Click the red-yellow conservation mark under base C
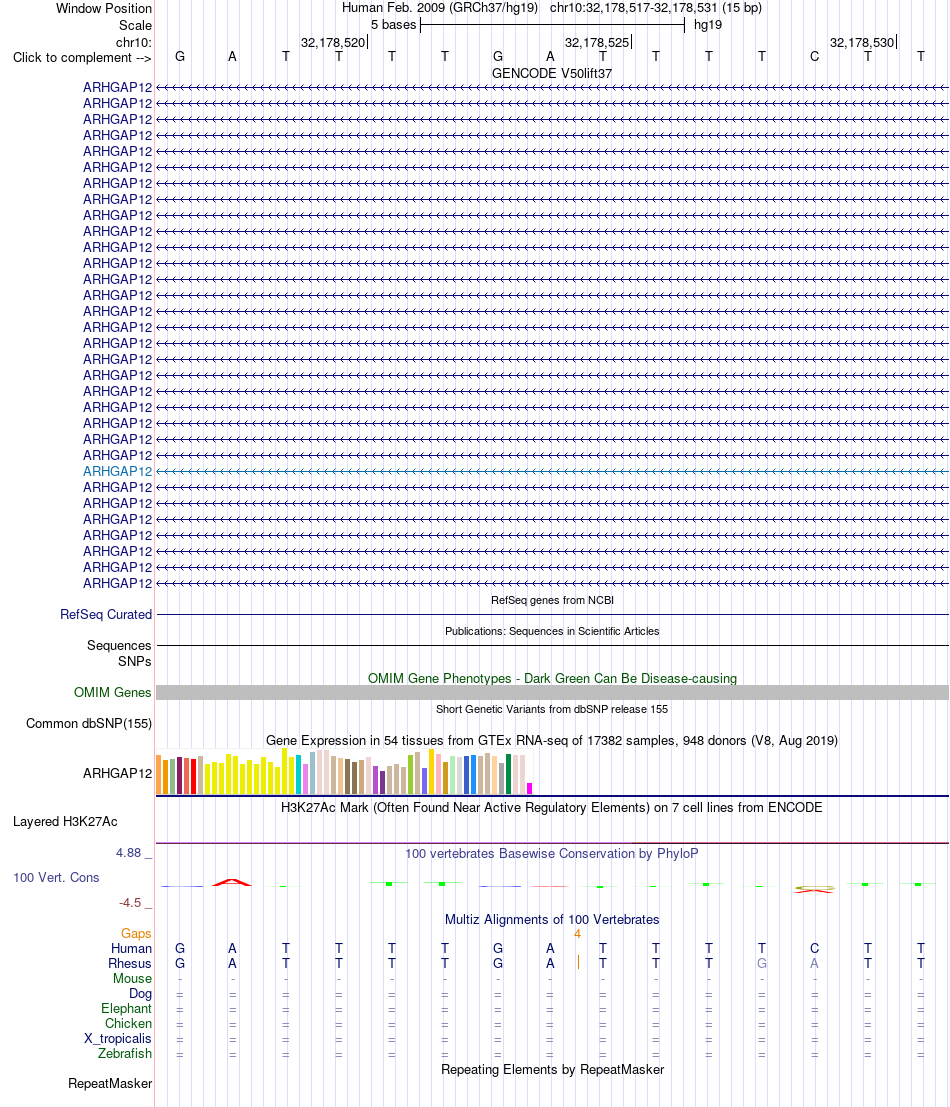This screenshot has width=950, height=1107. coord(814,889)
